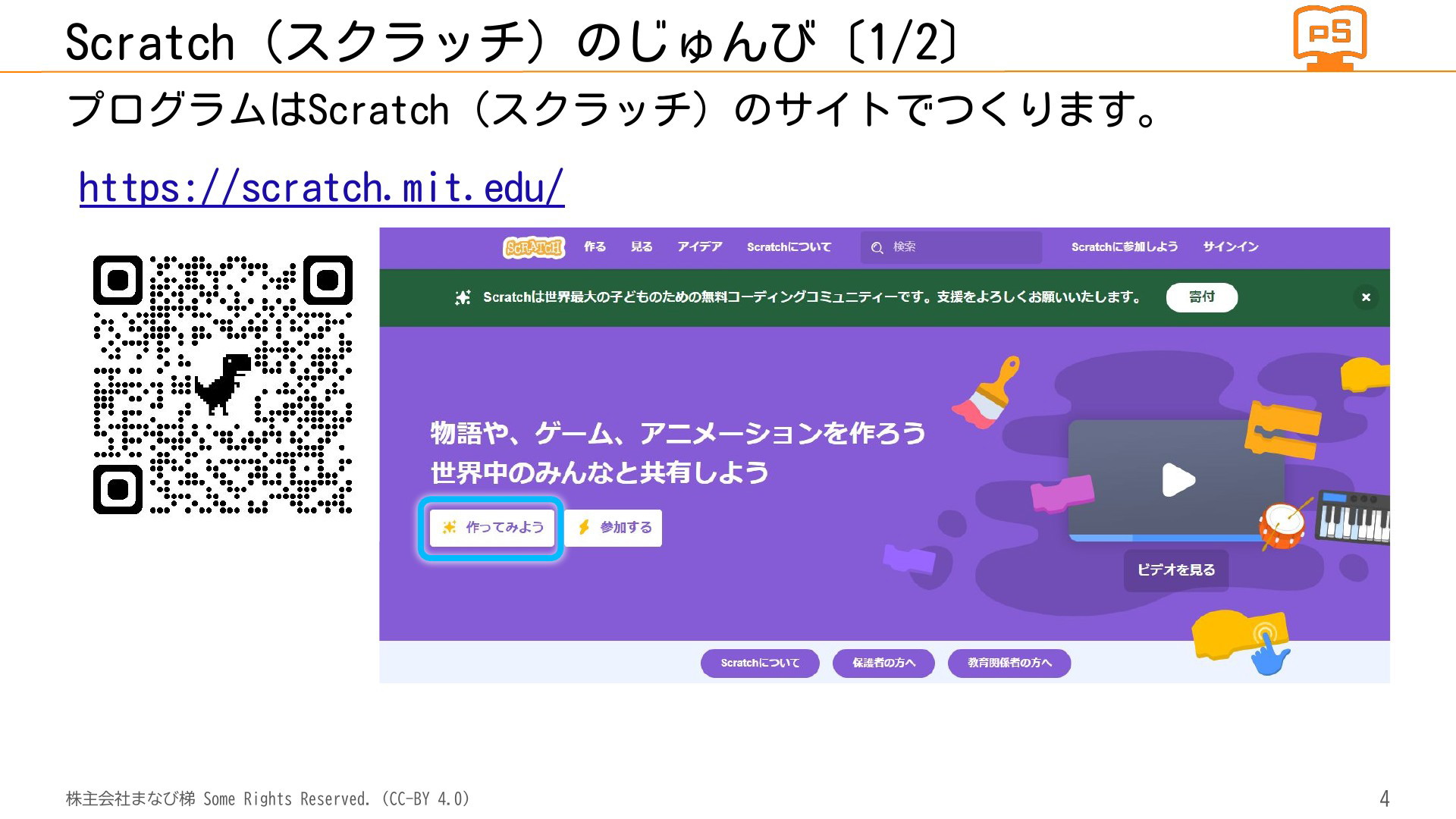The image size is (1456, 819).
Task: Play the intro video
Action: [1178, 480]
